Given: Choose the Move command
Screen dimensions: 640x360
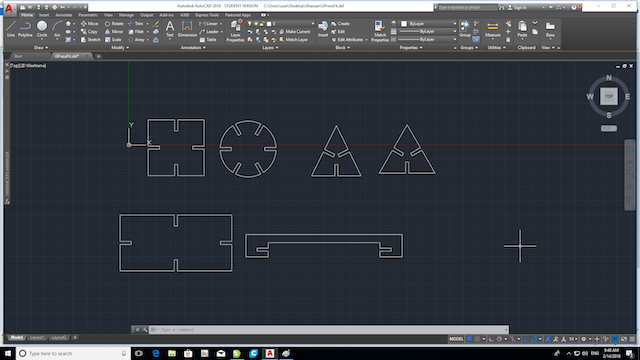Looking at the screenshot, I should point(89,24).
